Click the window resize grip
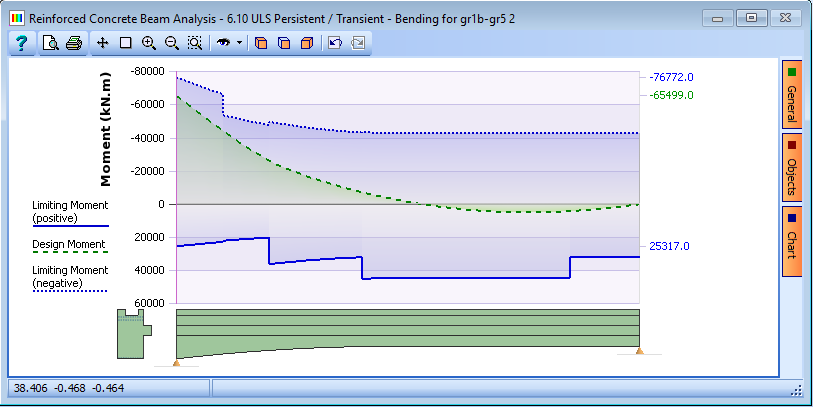 pyautogui.click(x=797, y=390)
